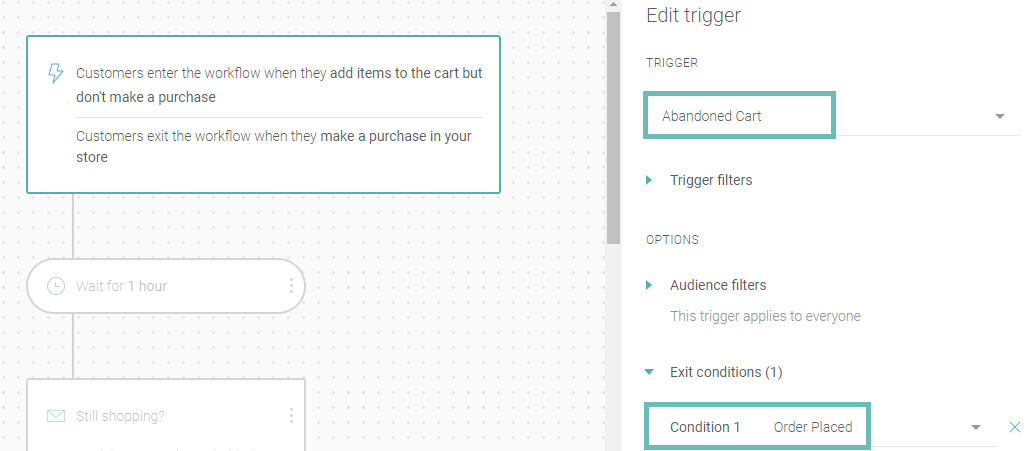The image size is (1036, 451).
Task: Click the Trigger filters label
Action: tap(711, 180)
